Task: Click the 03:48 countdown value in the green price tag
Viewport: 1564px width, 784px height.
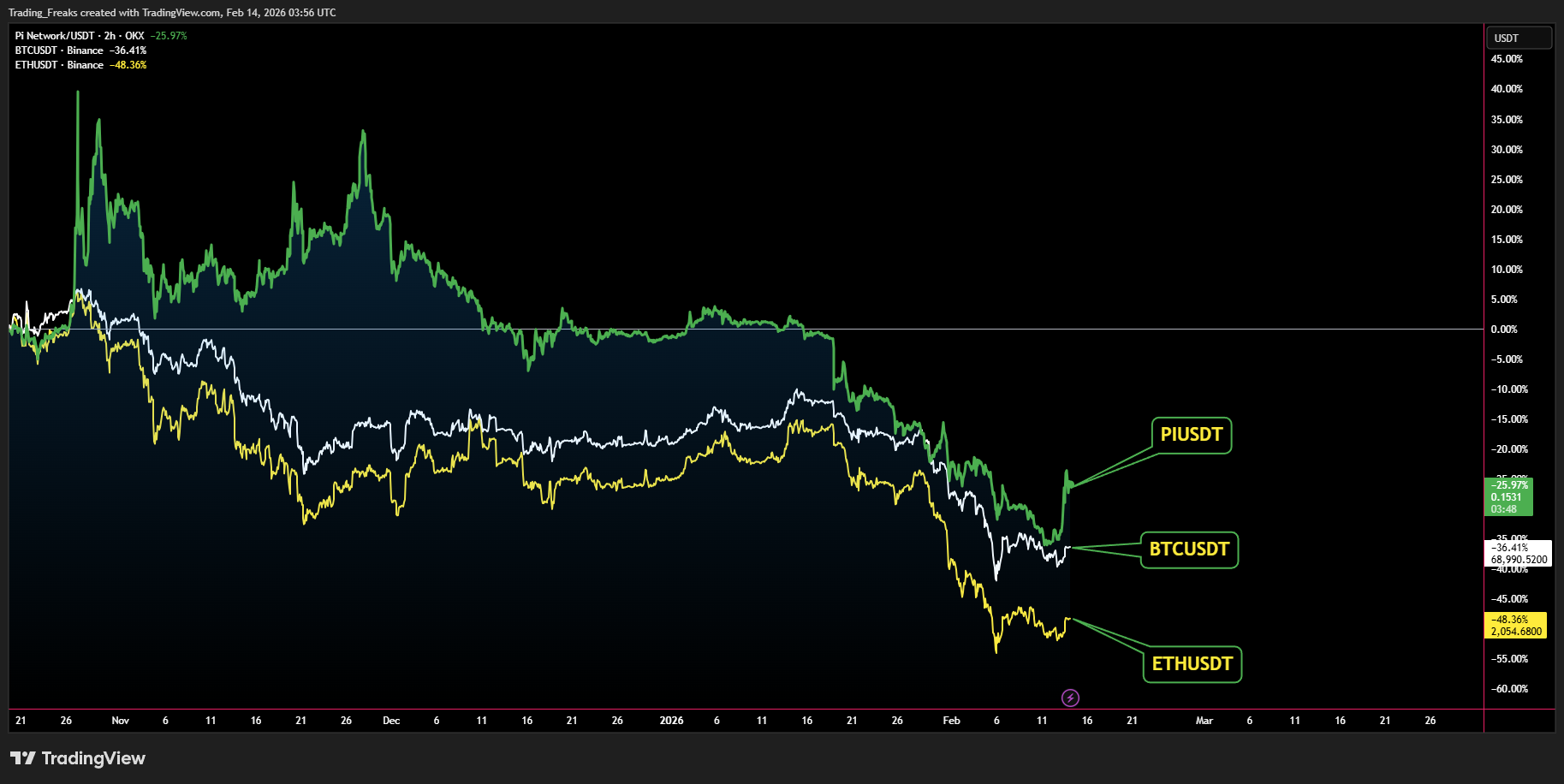Action: point(1504,508)
